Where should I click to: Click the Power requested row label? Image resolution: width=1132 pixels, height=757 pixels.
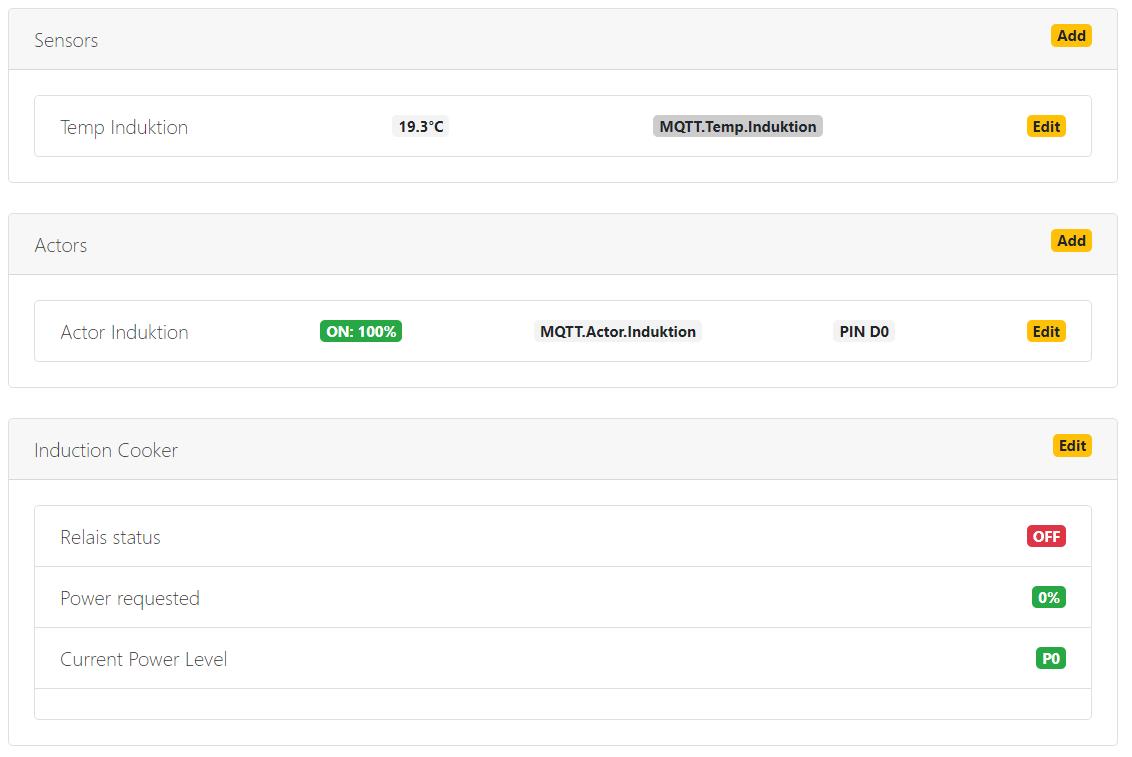(130, 598)
